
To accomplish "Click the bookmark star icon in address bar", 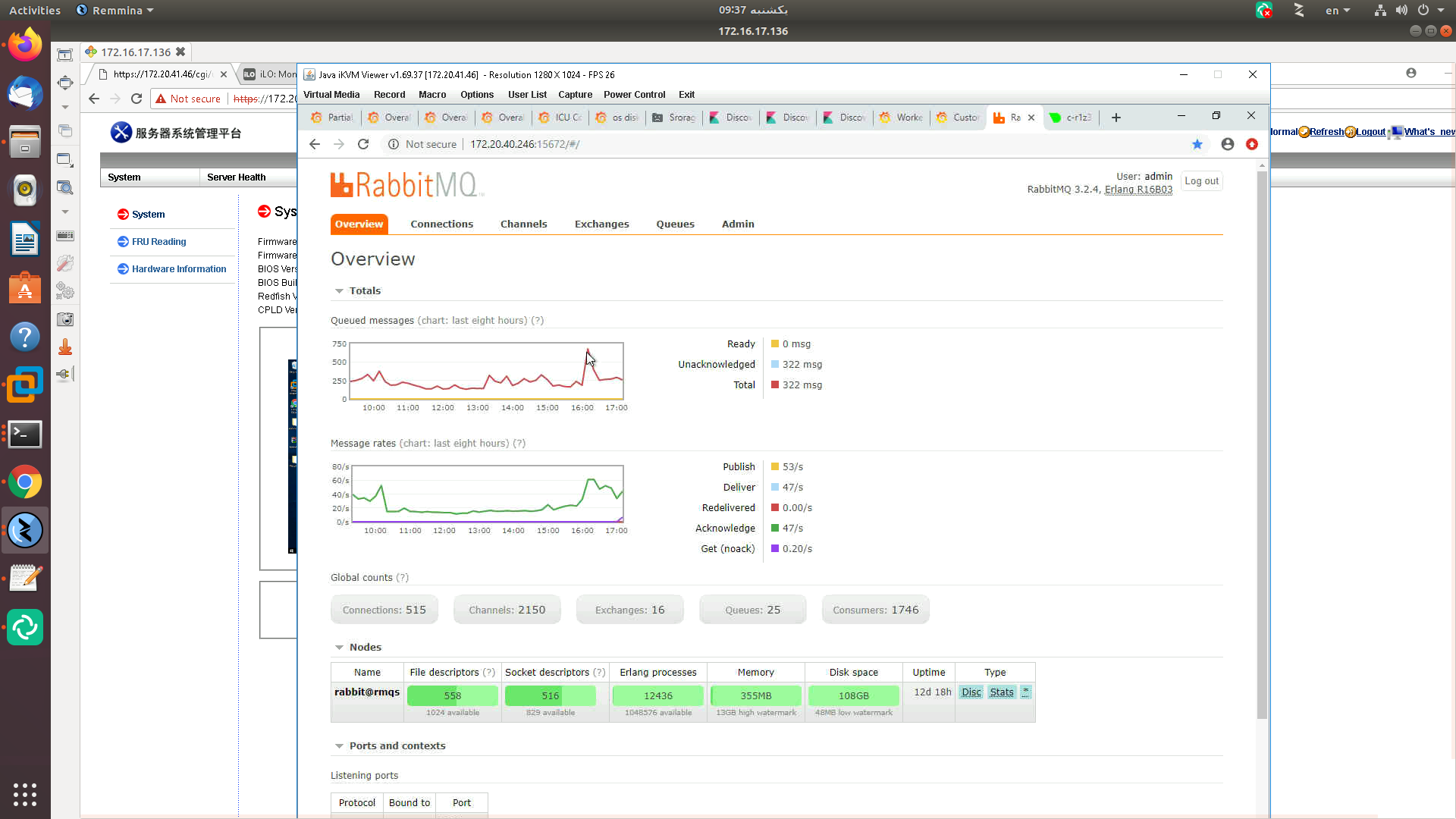I will point(1197,144).
